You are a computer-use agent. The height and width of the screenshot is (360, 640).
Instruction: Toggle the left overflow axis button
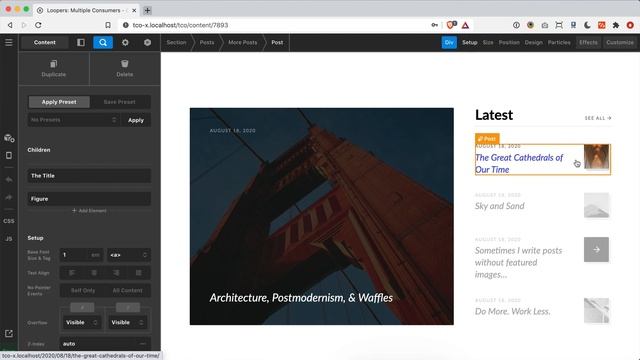82,307
